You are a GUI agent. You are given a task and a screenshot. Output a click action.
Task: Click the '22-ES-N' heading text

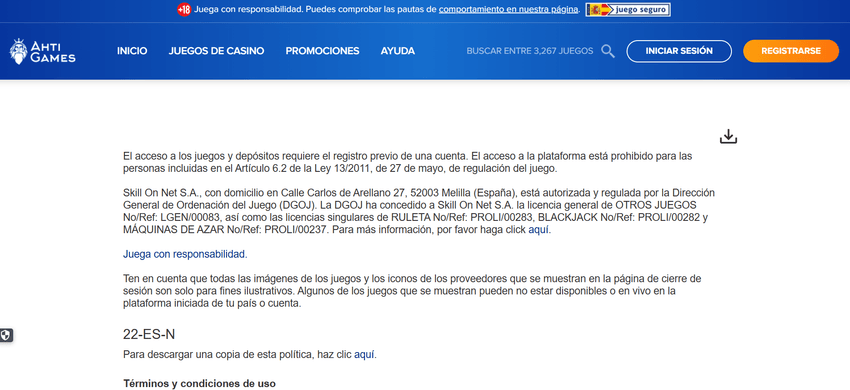coord(149,334)
